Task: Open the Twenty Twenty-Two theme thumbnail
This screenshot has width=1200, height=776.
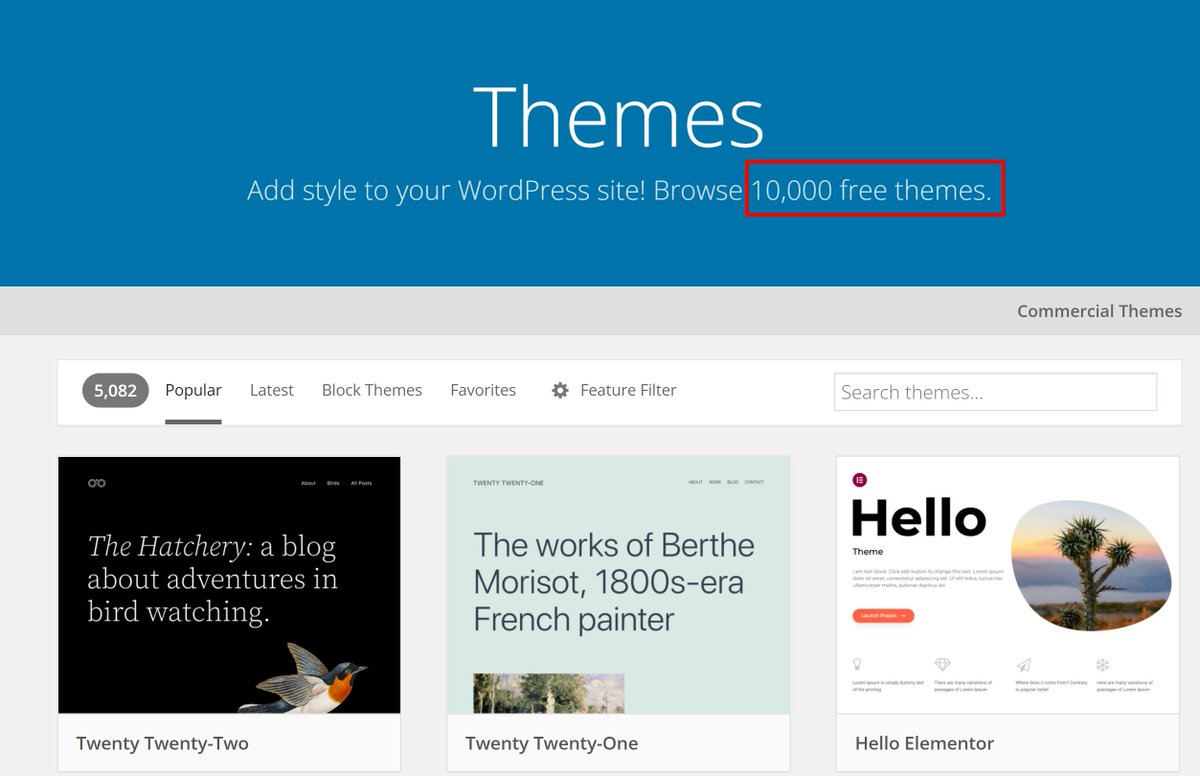Action: point(229,585)
